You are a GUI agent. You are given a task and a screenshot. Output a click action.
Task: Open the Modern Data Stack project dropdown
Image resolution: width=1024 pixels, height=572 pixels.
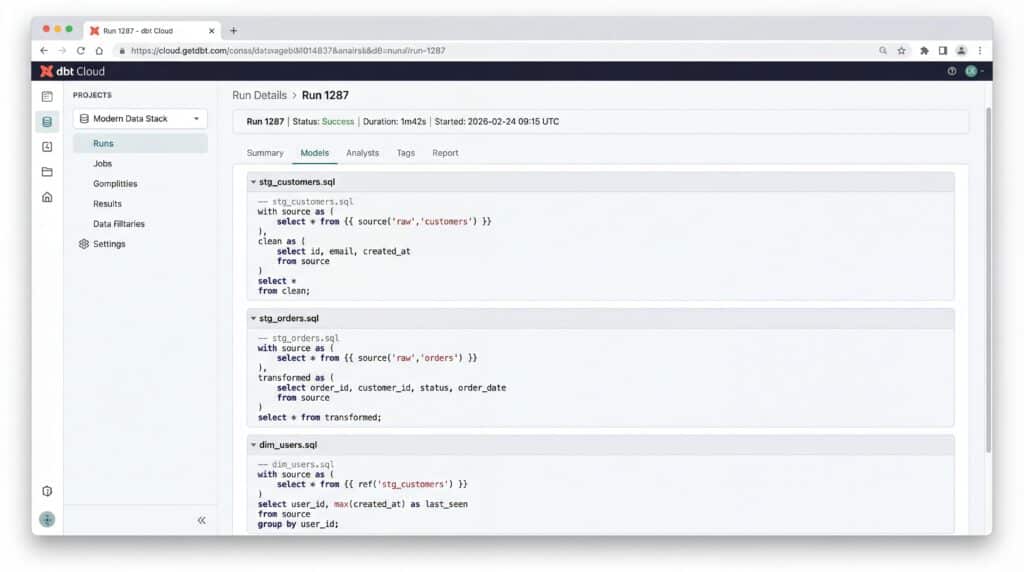[140, 119]
